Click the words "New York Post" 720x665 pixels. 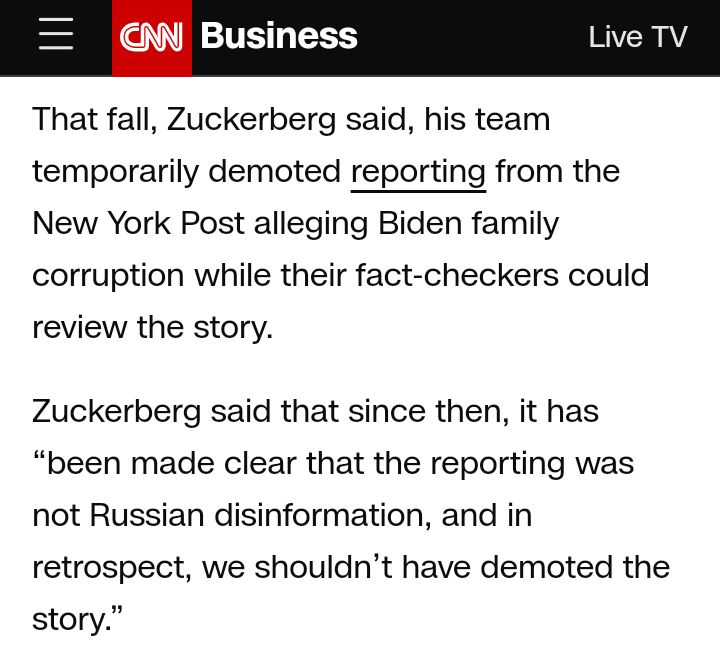point(138,223)
